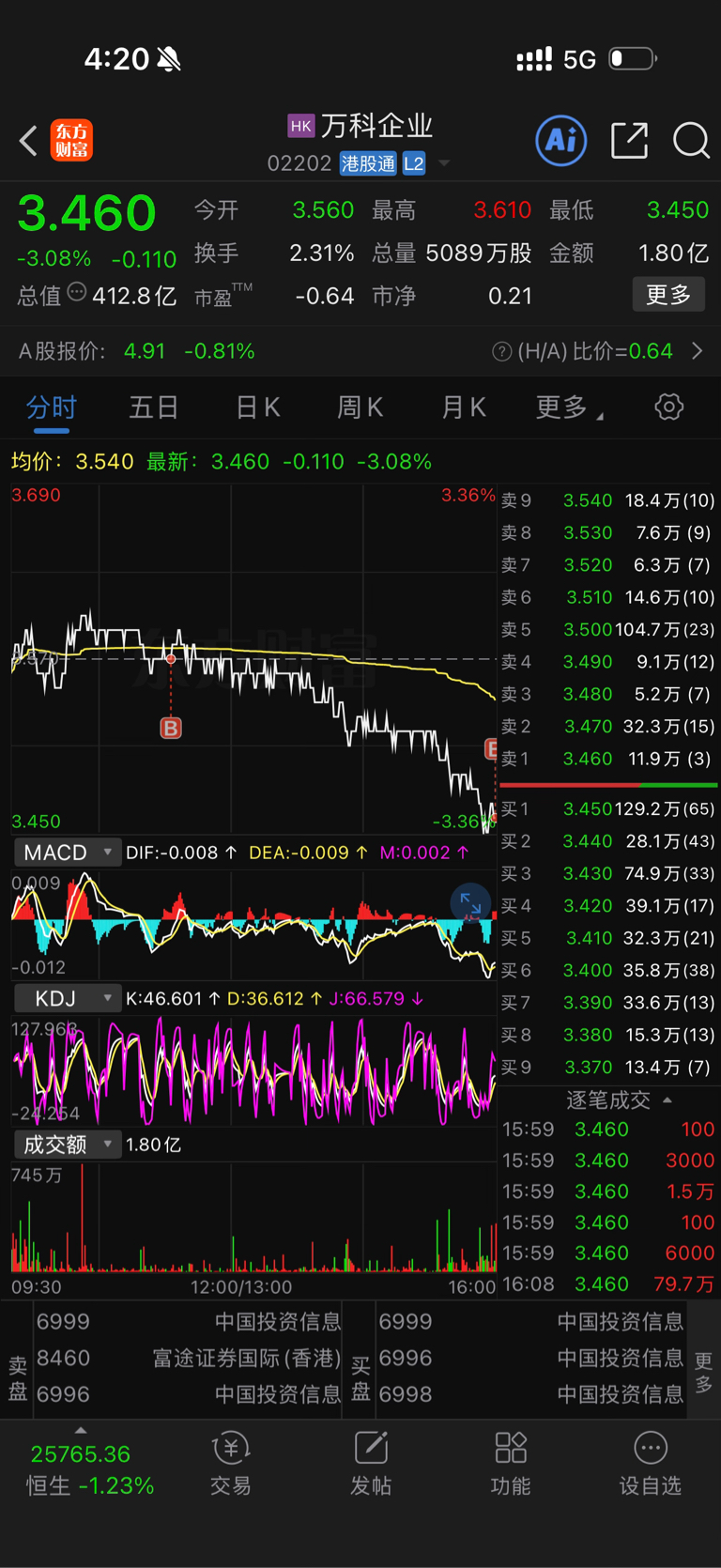Tap the battery status icon
The image size is (721, 1568).
(x=632, y=59)
